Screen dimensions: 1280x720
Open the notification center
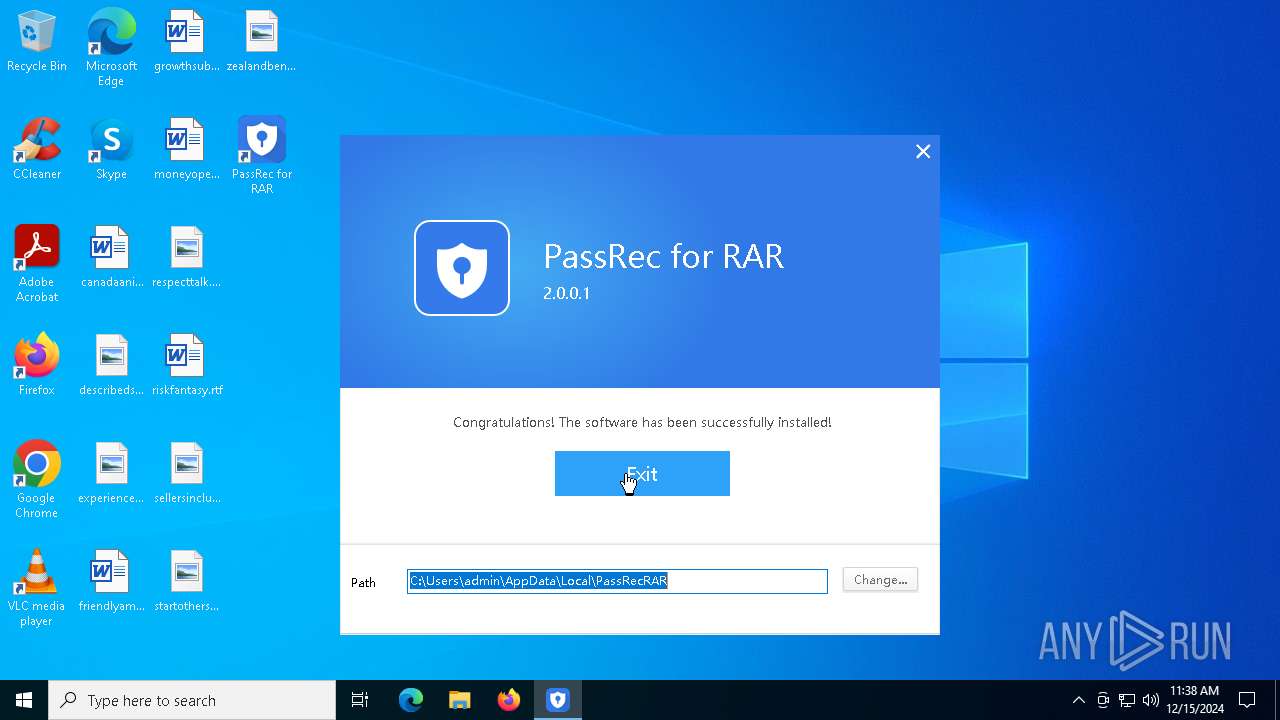pos(1247,700)
